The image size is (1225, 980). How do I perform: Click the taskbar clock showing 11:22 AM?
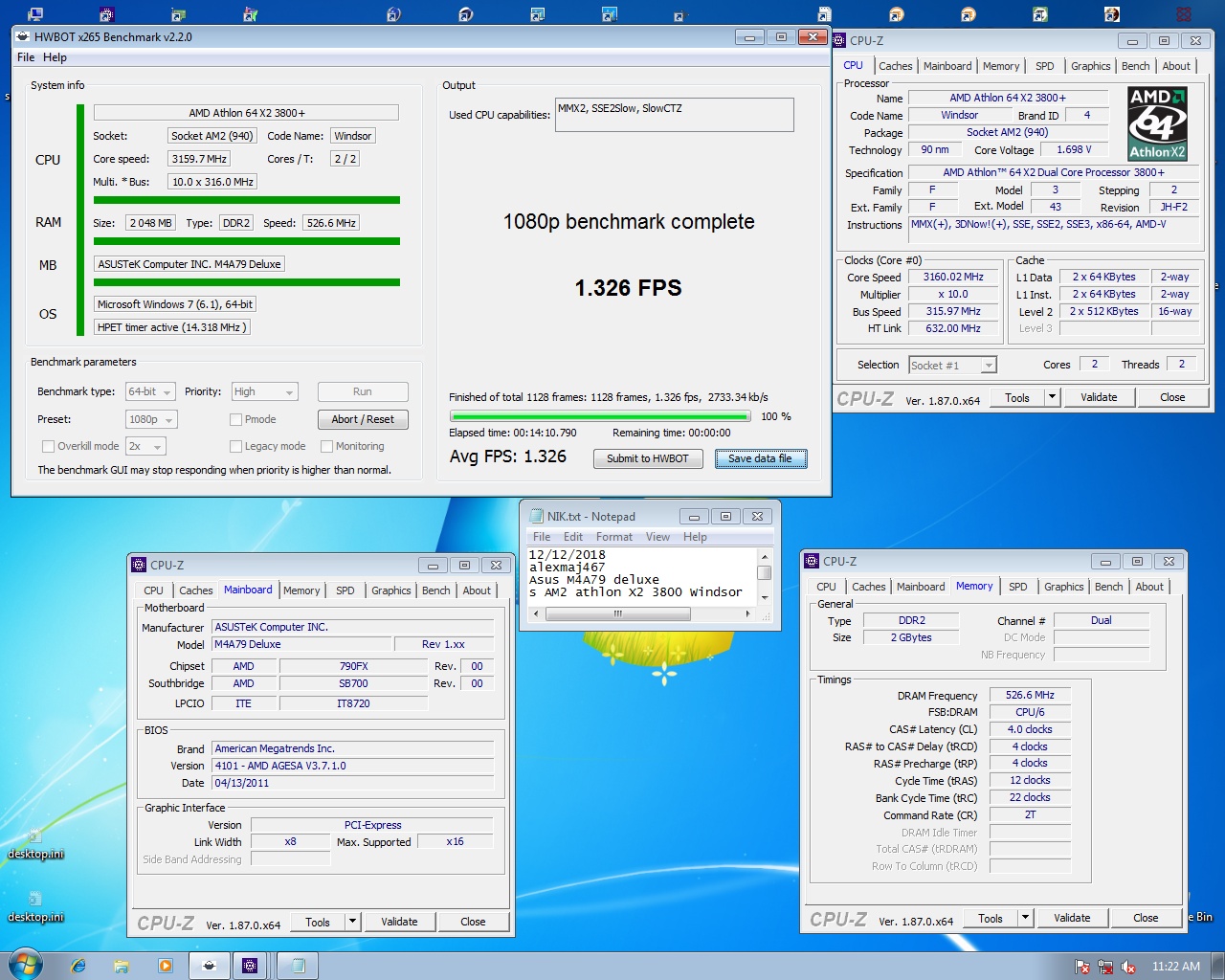click(x=1176, y=967)
